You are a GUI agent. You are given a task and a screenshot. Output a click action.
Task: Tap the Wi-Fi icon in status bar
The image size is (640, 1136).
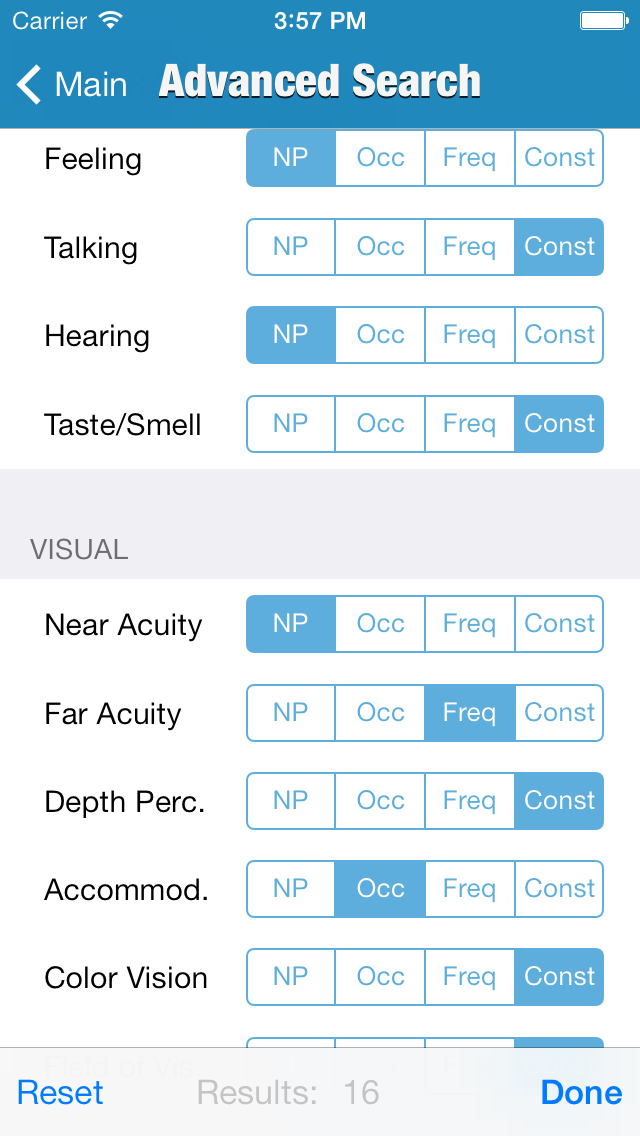pos(111,20)
